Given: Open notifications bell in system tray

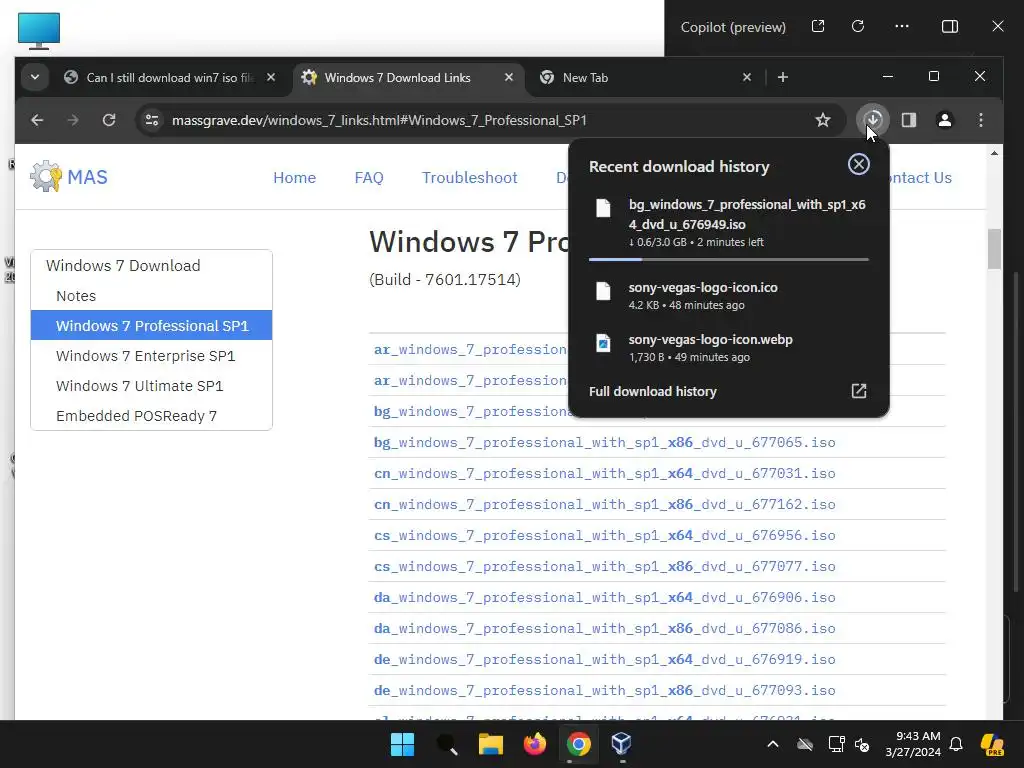Looking at the screenshot, I should point(956,744).
